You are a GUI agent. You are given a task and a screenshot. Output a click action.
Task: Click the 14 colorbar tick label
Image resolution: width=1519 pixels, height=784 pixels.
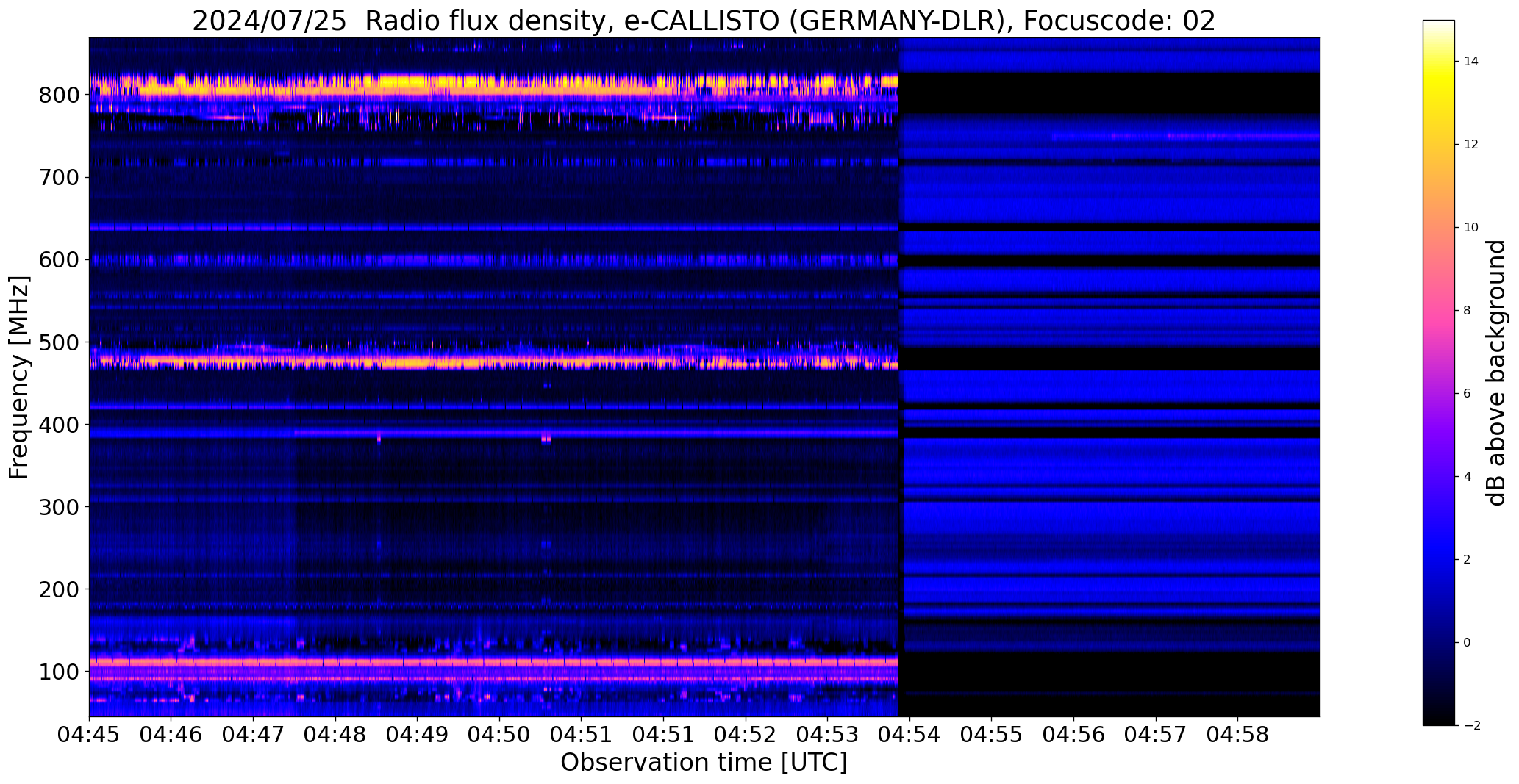[1470, 62]
